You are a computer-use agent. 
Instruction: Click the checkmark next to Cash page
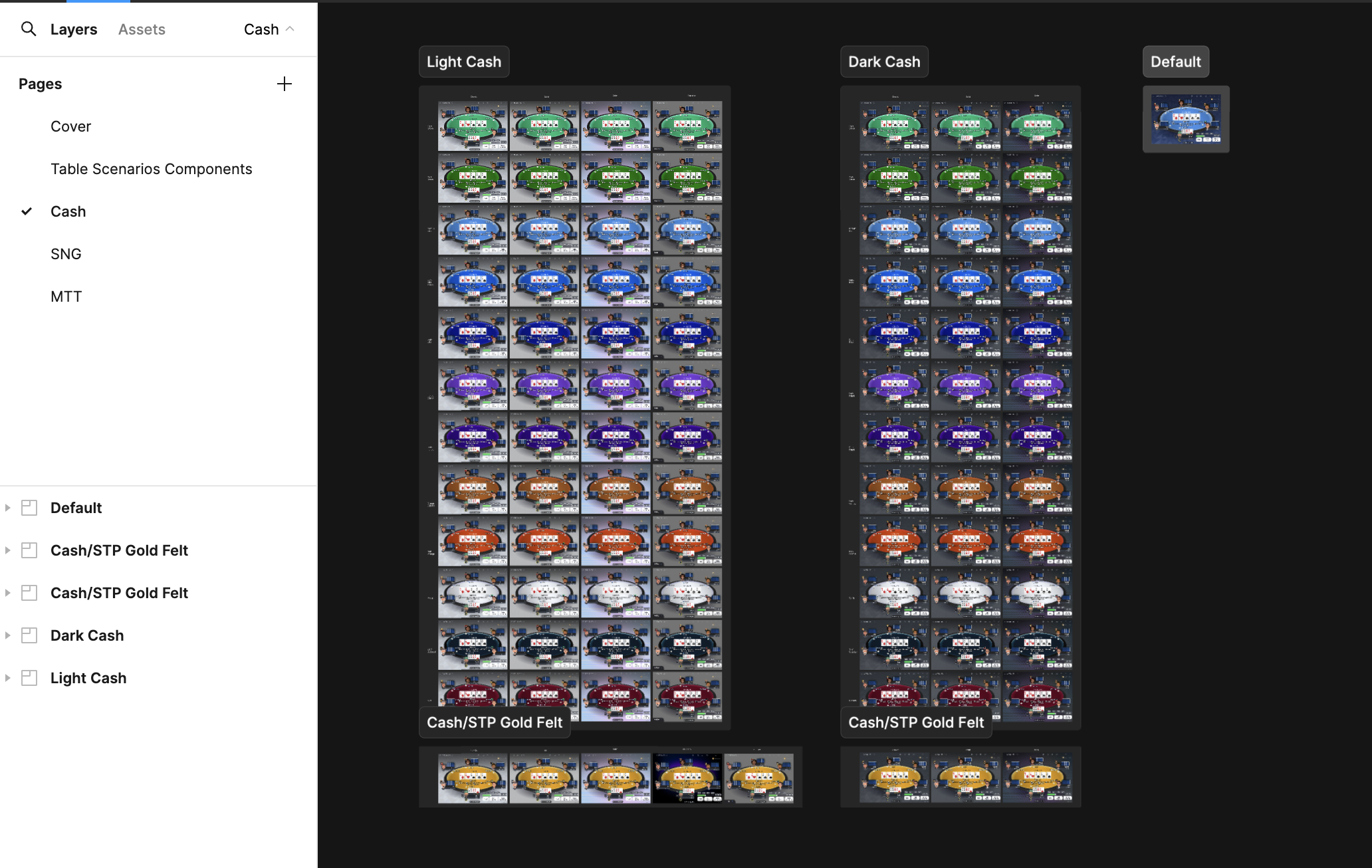tap(27, 211)
